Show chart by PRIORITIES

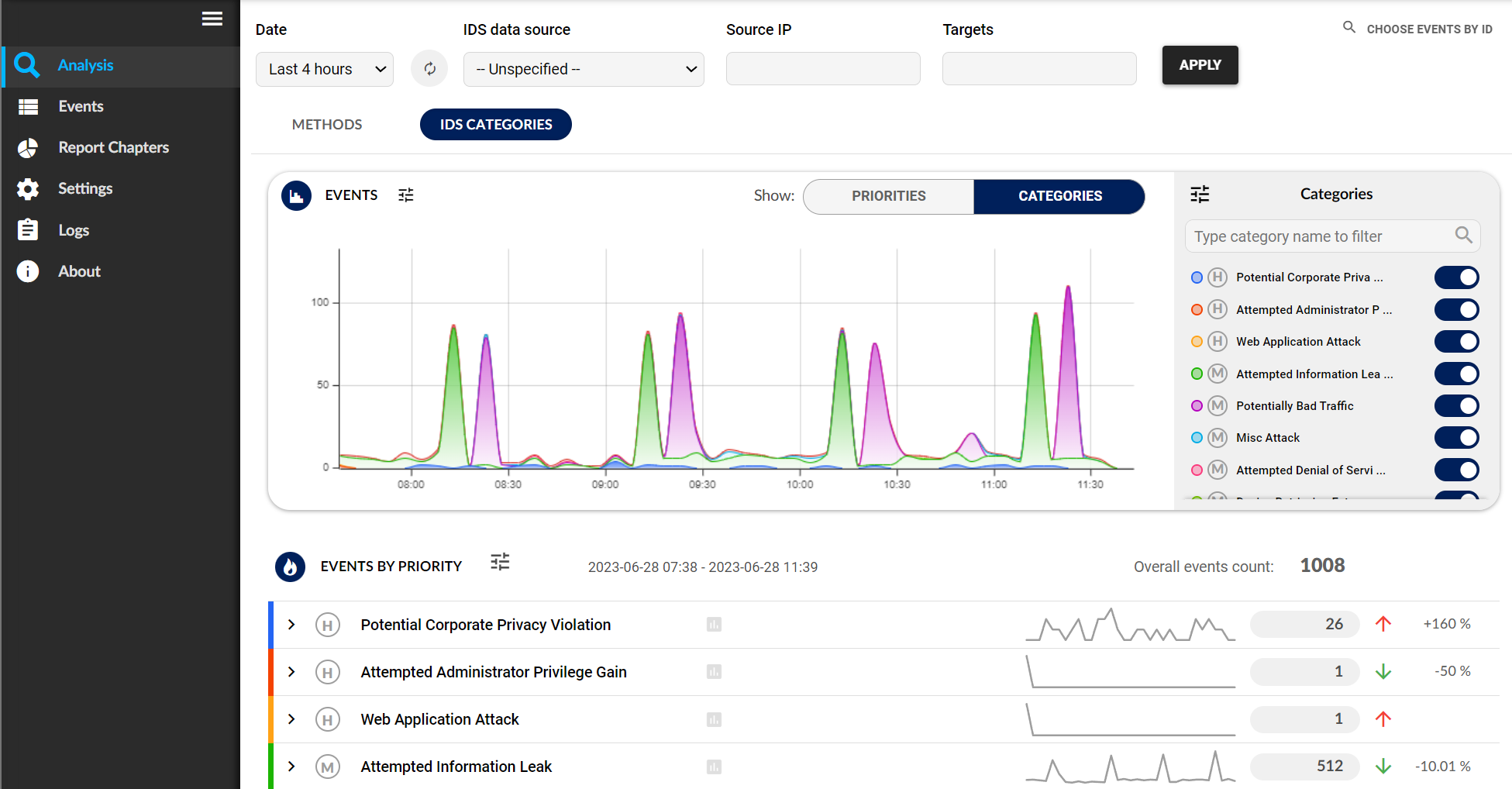click(888, 196)
